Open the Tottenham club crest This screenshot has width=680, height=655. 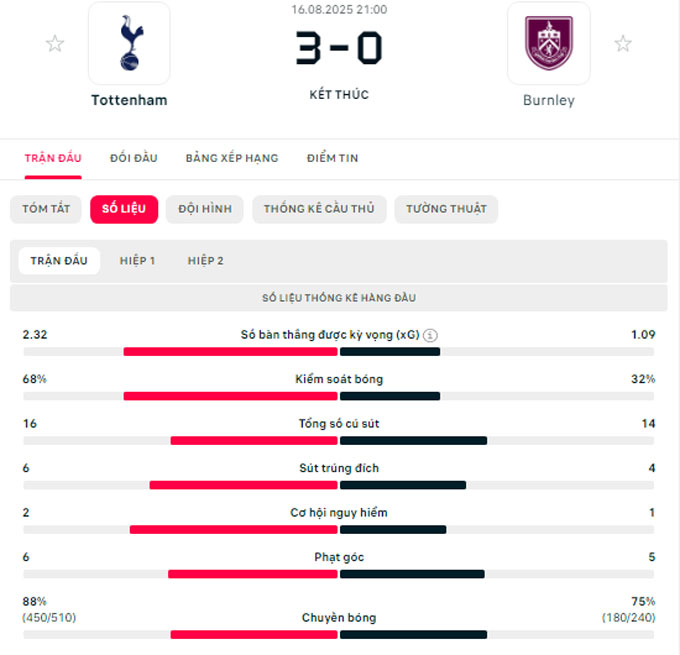tap(129, 43)
